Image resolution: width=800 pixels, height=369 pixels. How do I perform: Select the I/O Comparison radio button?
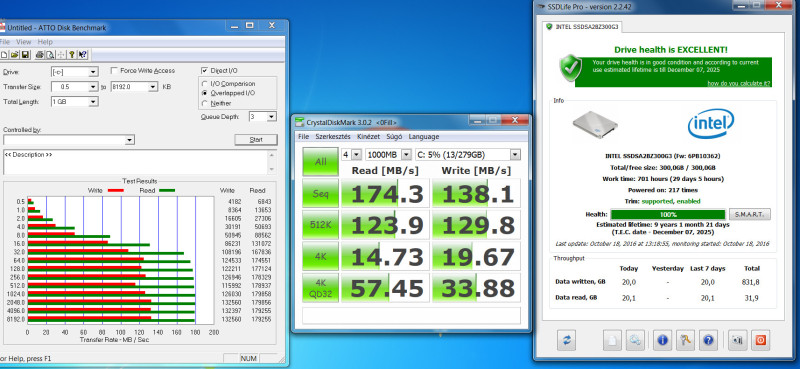(205, 84)
